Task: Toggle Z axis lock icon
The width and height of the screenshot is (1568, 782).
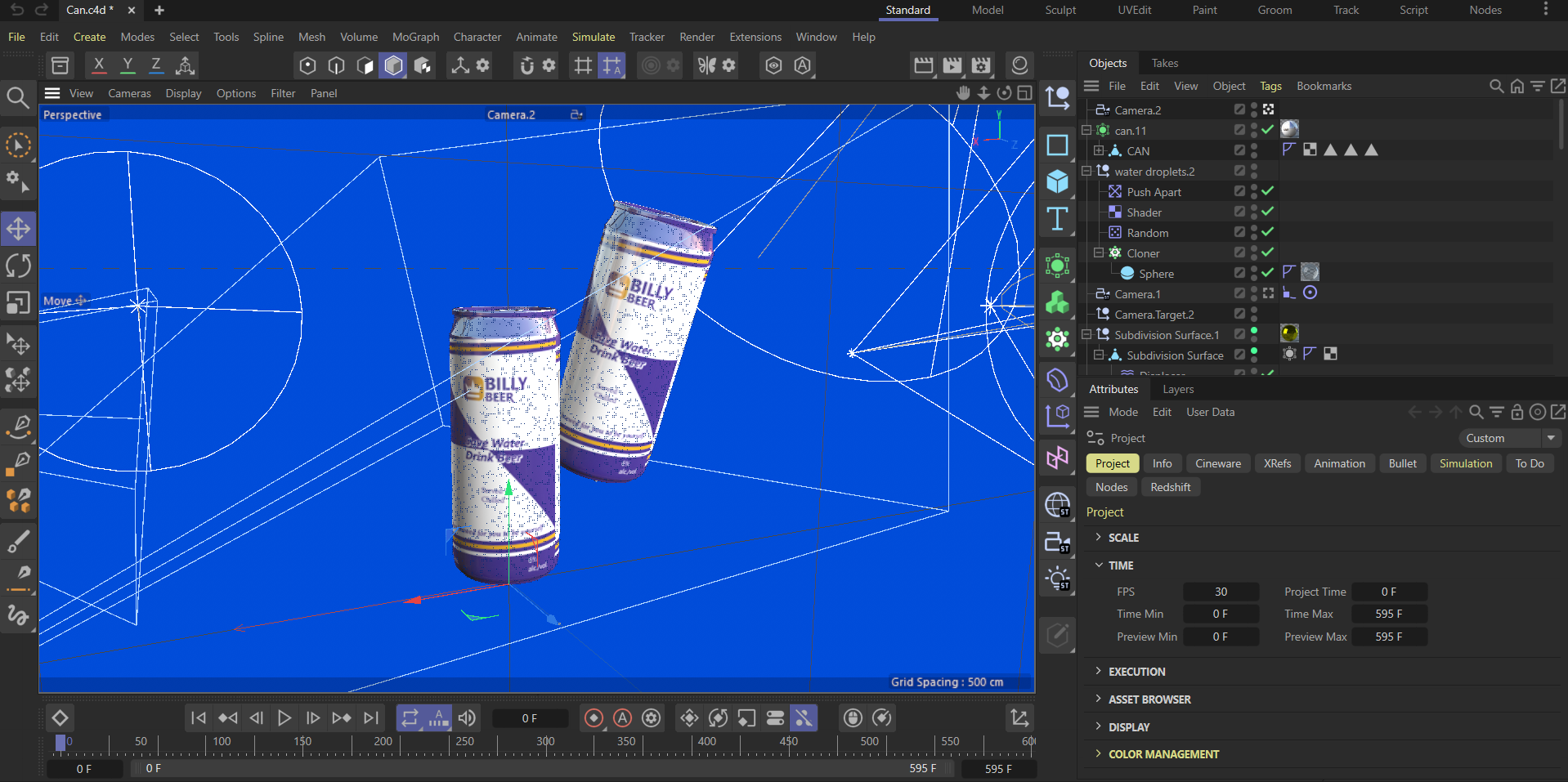Action: coord(155,65)
